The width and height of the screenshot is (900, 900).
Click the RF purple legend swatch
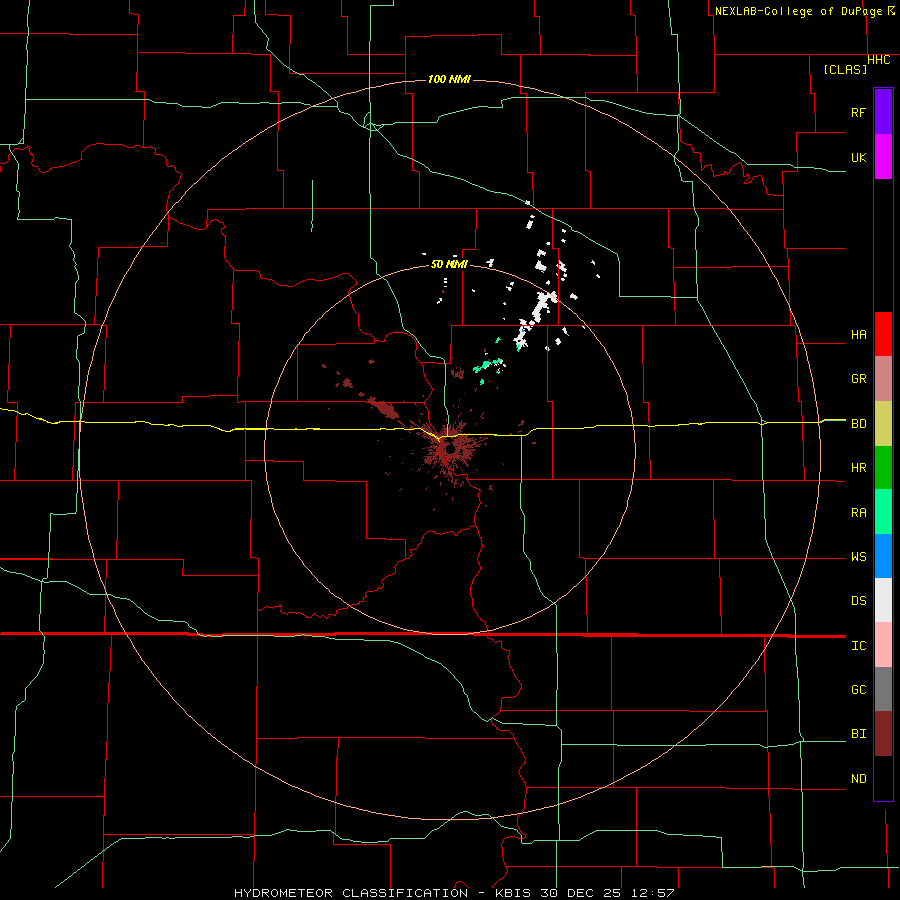(883, 112)
